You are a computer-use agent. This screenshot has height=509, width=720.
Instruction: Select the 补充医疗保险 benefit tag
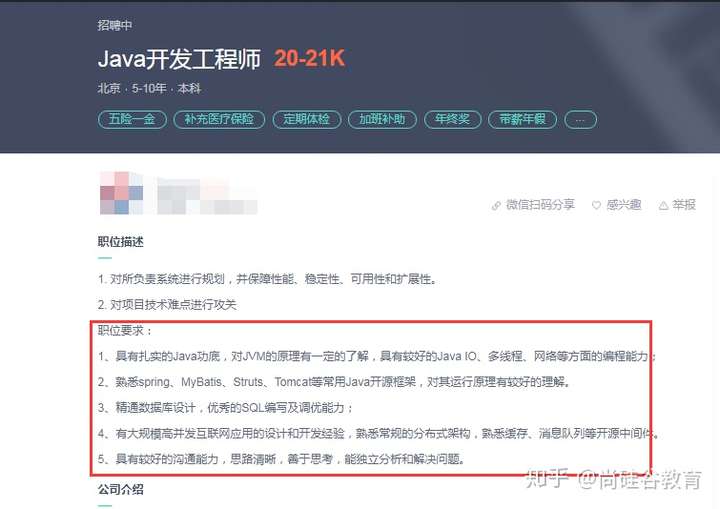[219, 120]
